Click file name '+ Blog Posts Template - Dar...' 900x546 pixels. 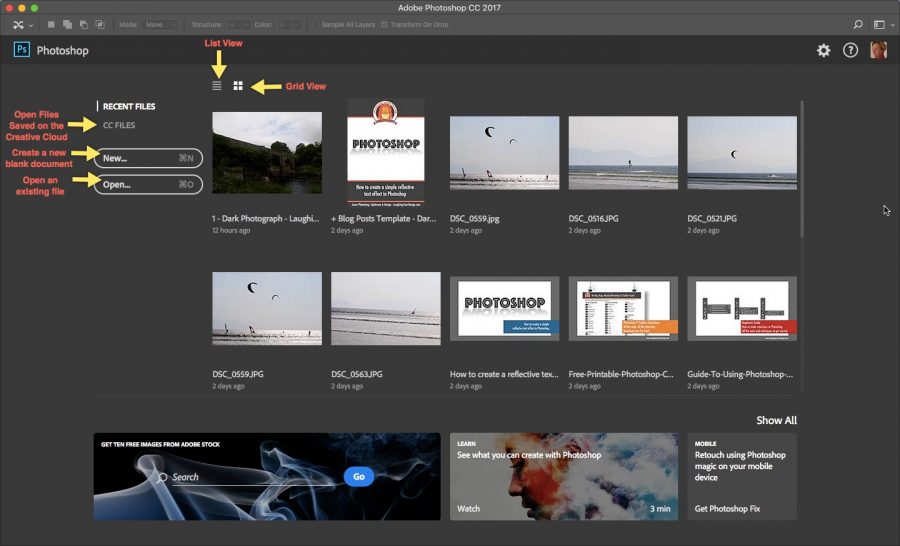click(383, 218)
